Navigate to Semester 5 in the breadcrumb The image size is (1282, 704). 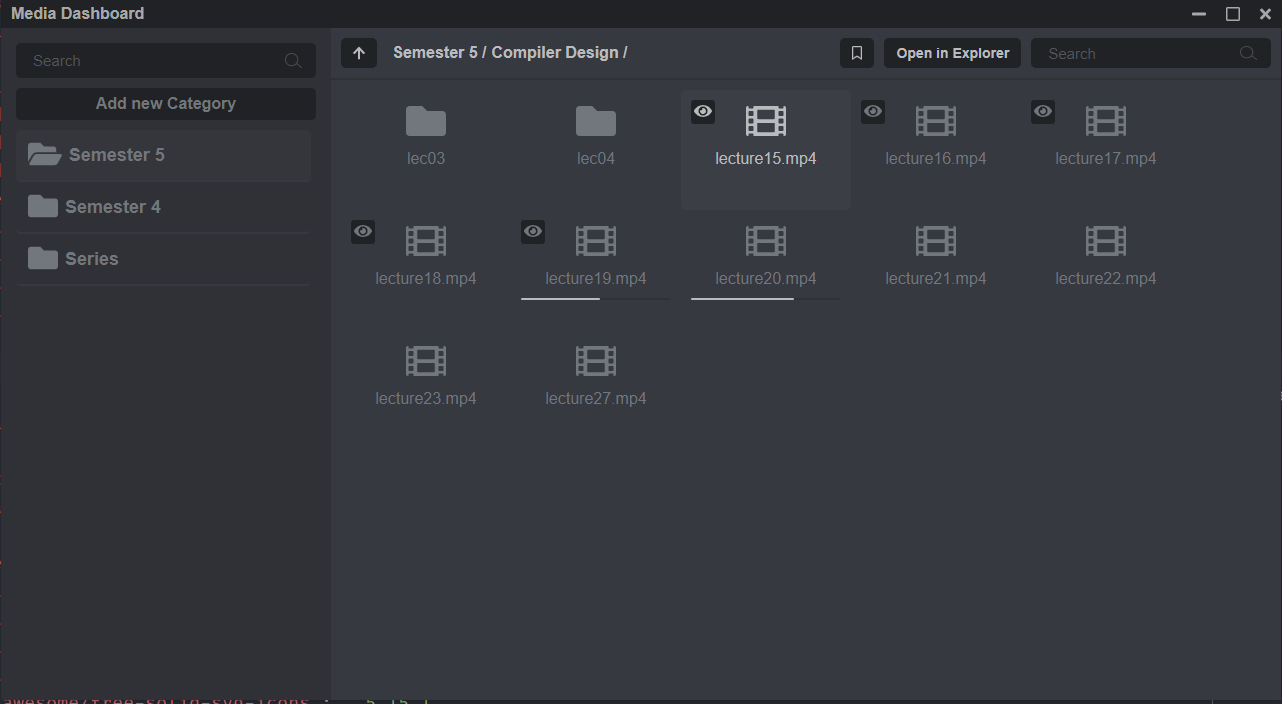coord(435,52)
